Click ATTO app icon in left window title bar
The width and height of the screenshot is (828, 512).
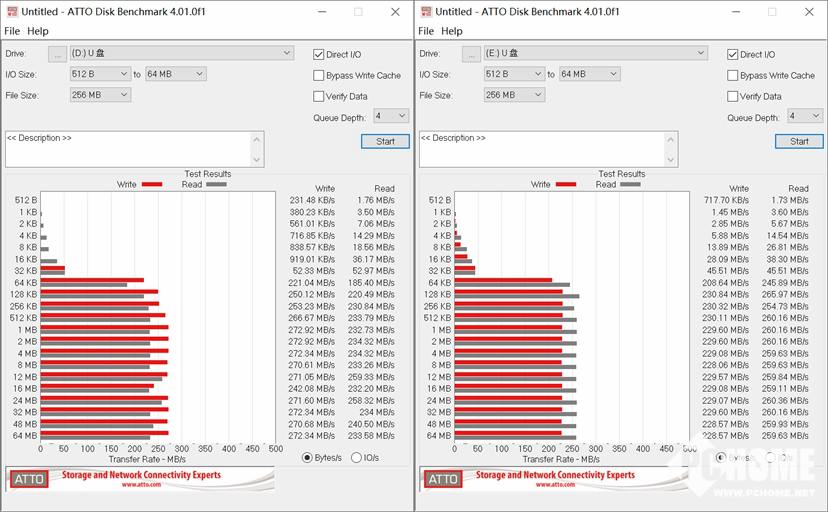click(x=12, y=12)
